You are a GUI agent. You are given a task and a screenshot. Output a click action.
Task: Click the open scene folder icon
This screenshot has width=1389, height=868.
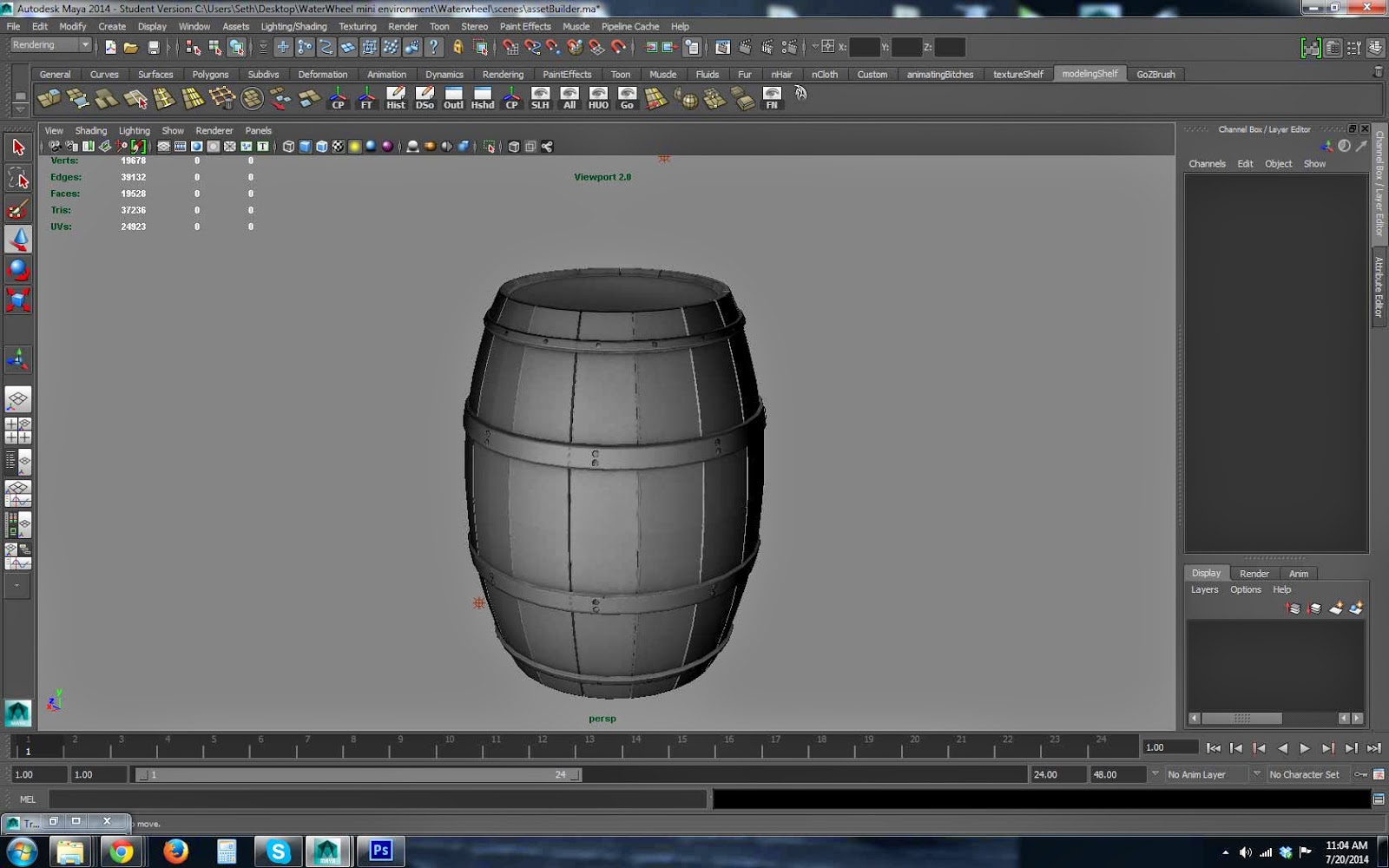click(x=131, y=48)
